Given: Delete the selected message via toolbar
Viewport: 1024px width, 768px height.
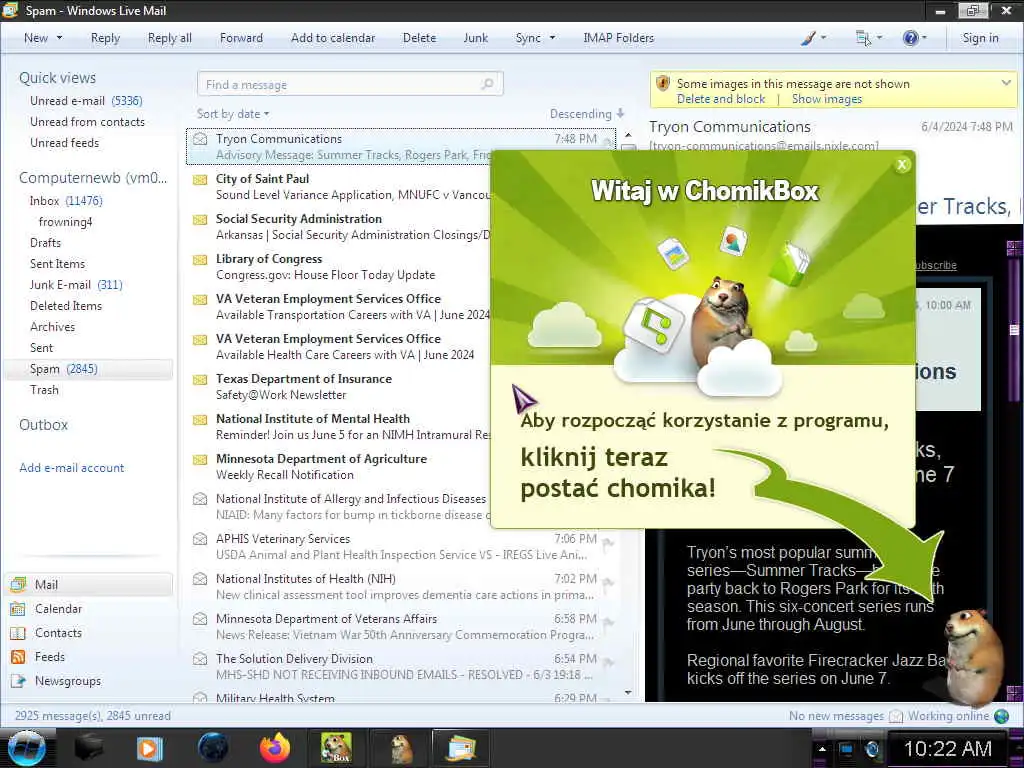Looking at the screenshot, I should [419, 38].
